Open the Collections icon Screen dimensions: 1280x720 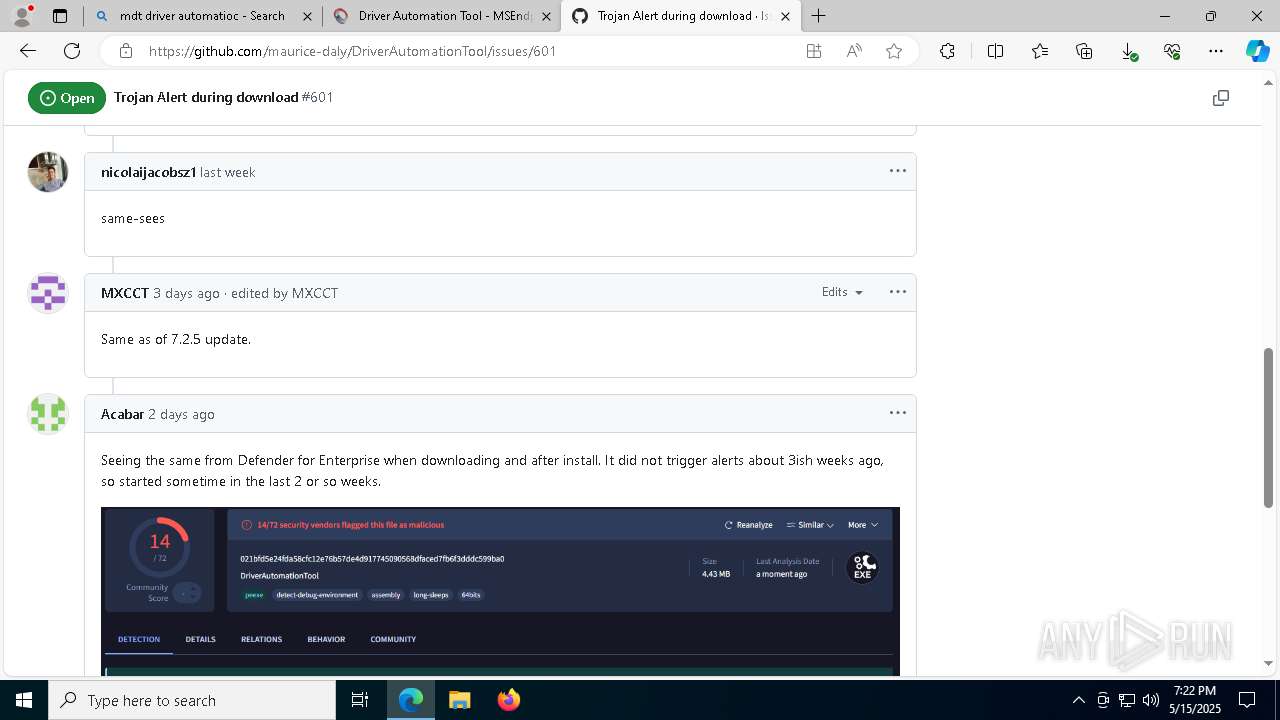coord(1084,51)
